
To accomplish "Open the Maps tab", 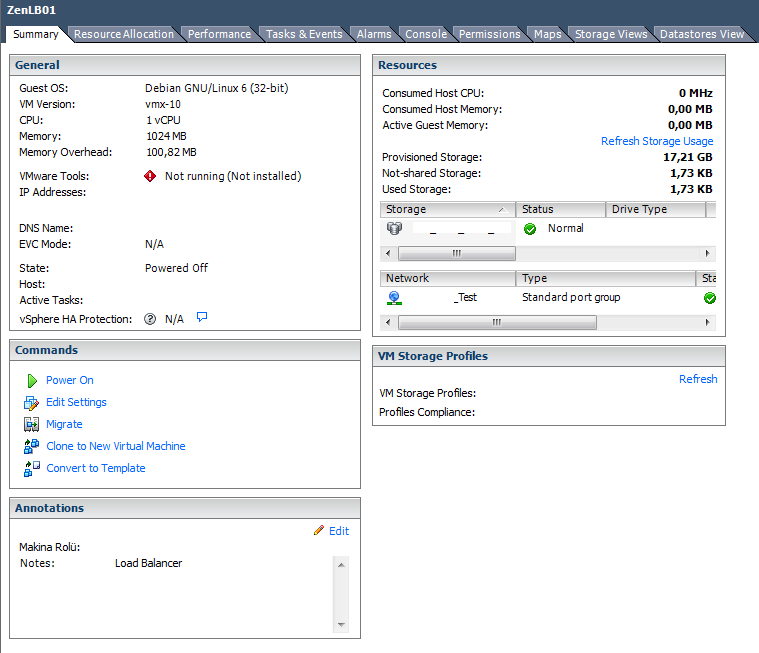I will coord(548,34).
